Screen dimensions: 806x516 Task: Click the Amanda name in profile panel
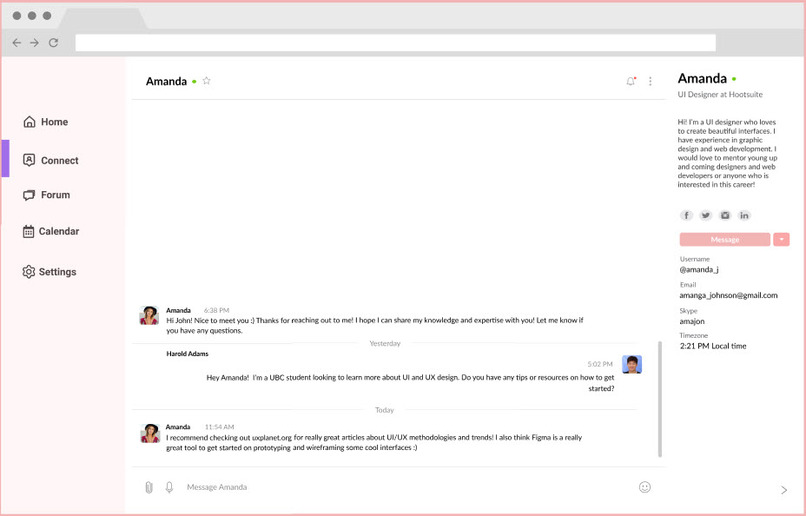tap(702, 79)
